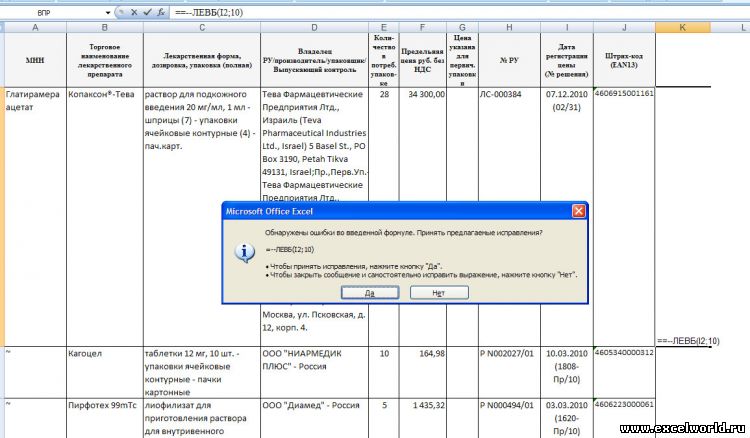Close the Microsoft Office Excel dialog
The width and height of the screenshot is (750, 438).
tap(578, 211)
